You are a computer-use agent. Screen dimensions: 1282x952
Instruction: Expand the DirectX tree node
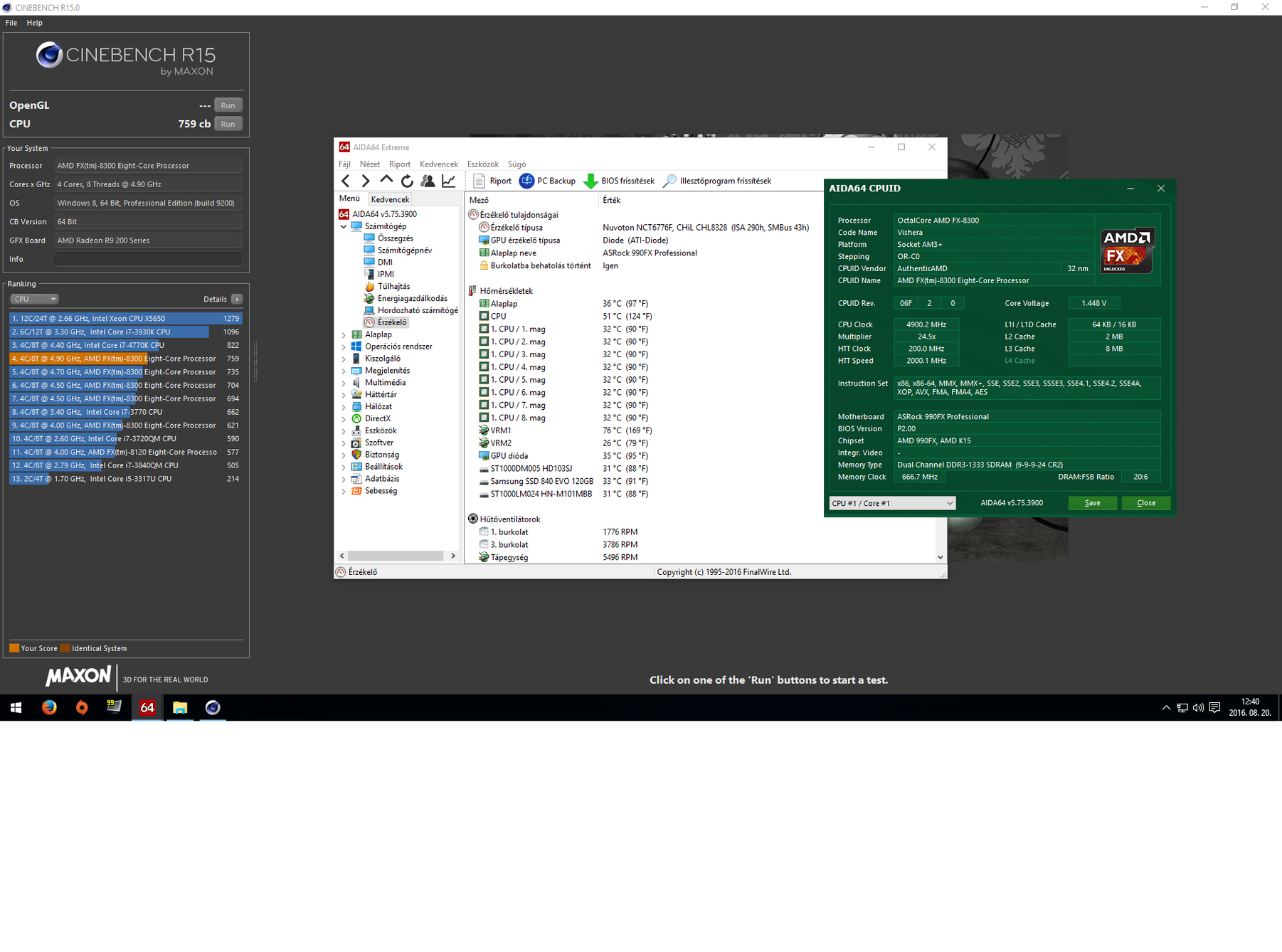point(344,418)
